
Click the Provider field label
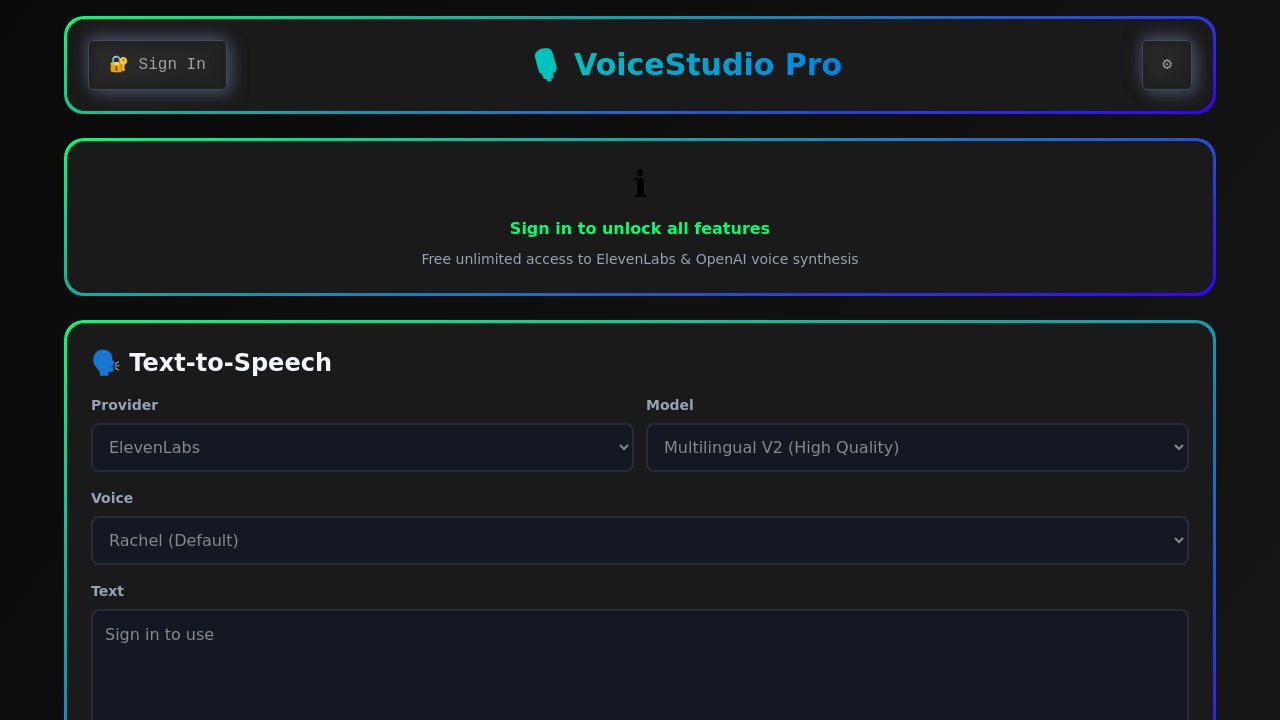coord(124,405)
